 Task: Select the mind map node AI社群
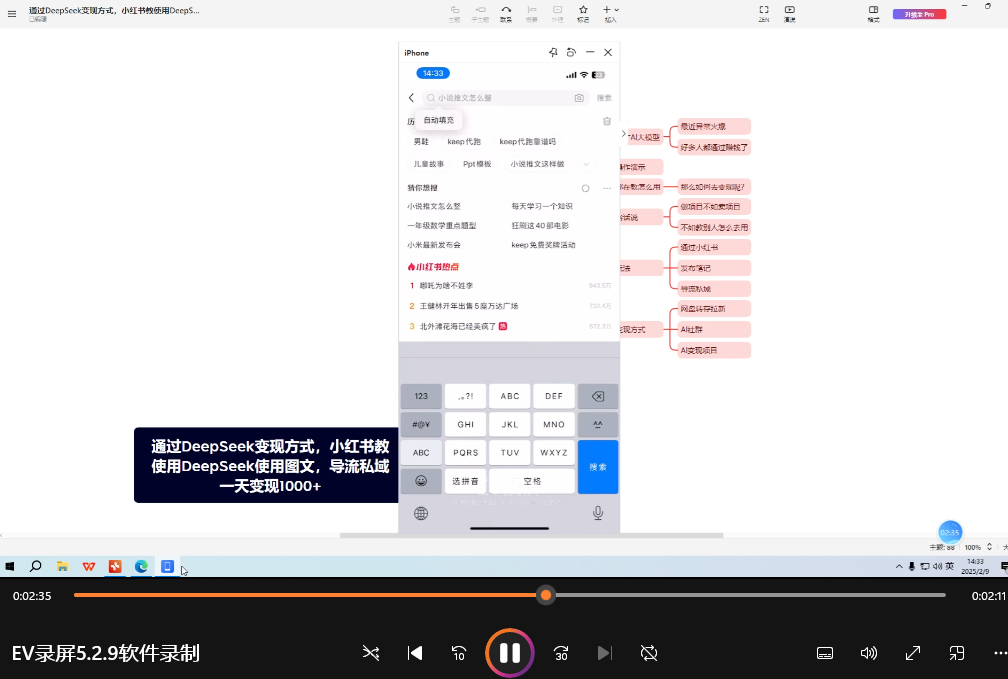coord(714,329)
